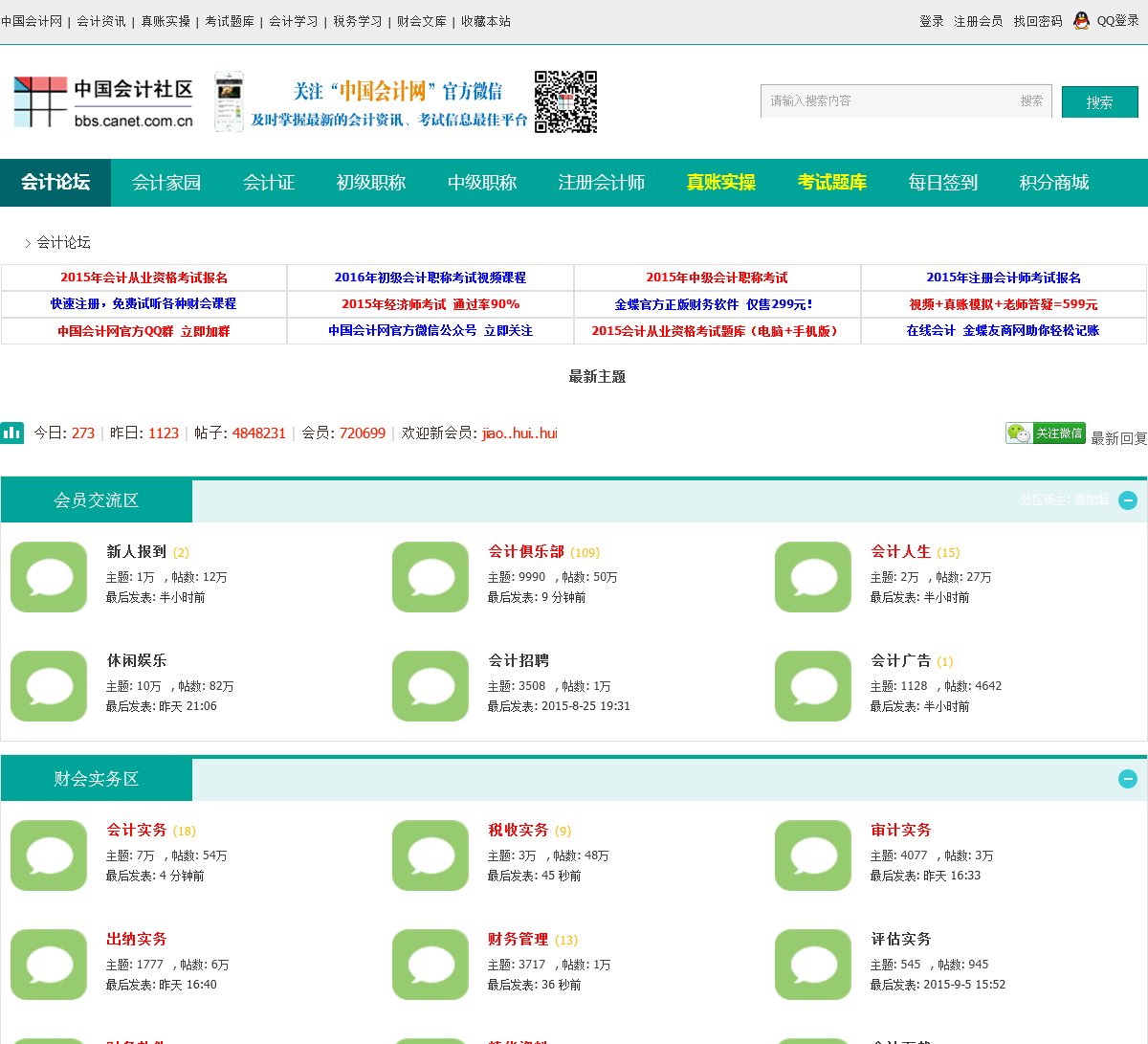Click the 出纳实务 forum speech bubble icon
Viewport: 1148px width, 1044px height.
49,965
